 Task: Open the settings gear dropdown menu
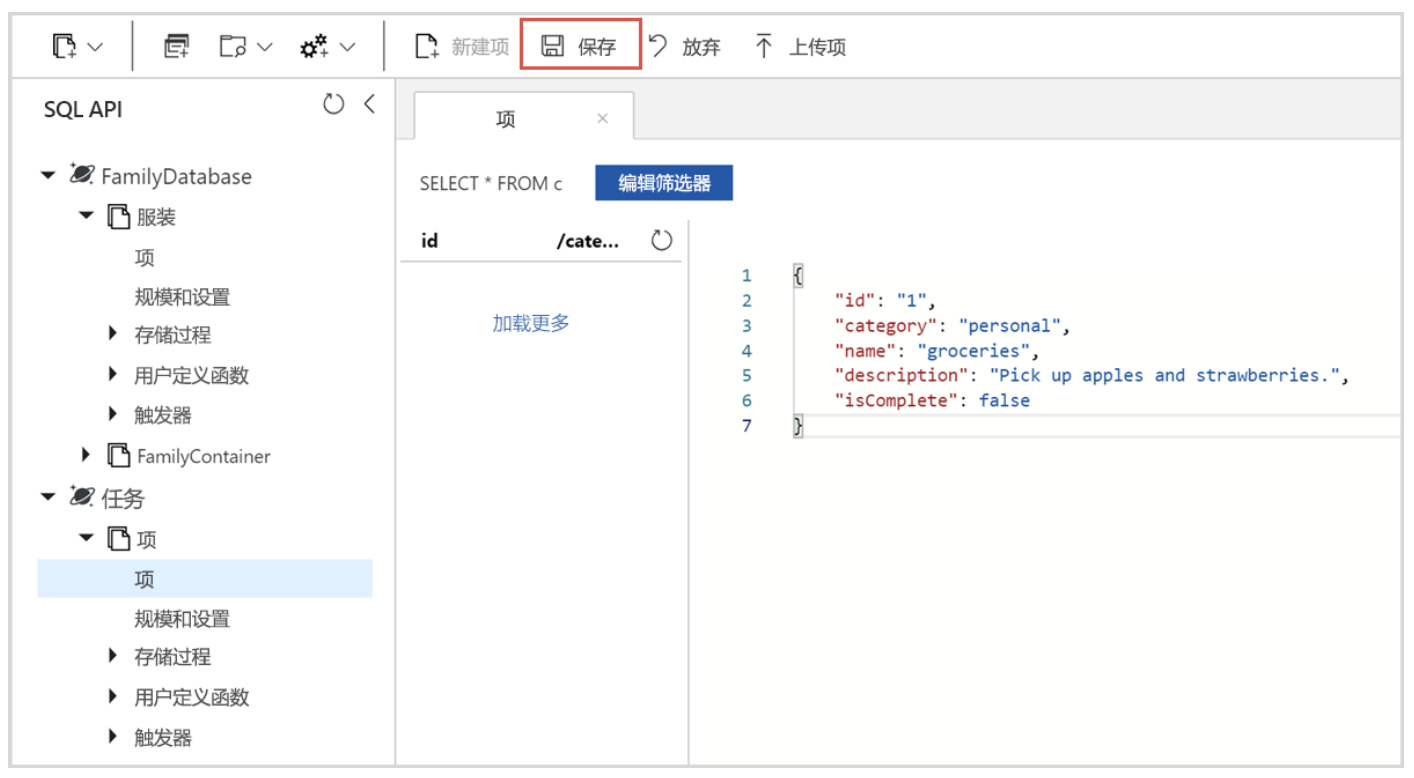click(x=313, y=46)
